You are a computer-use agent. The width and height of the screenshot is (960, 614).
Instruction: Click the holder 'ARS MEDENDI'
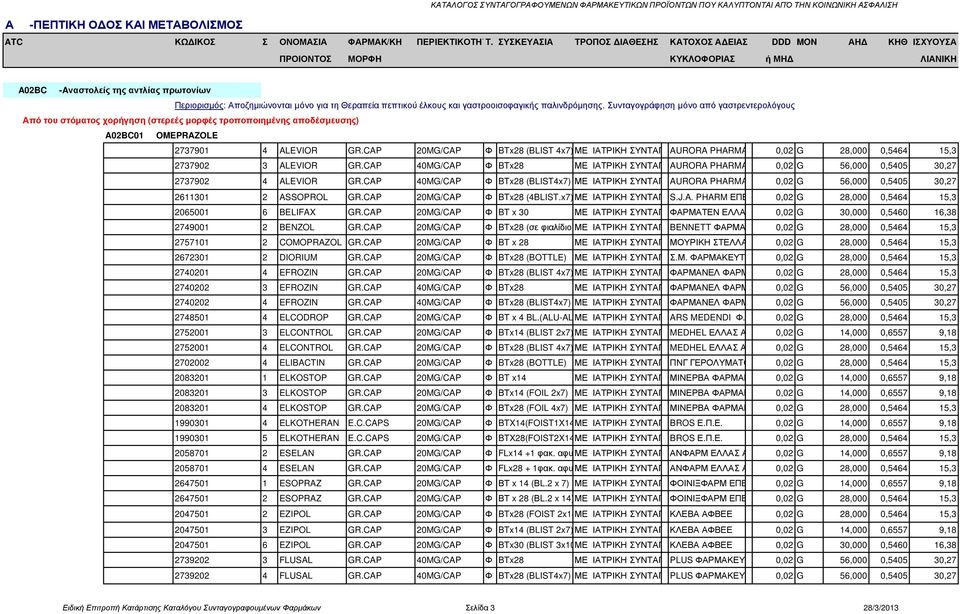[707, 318]
